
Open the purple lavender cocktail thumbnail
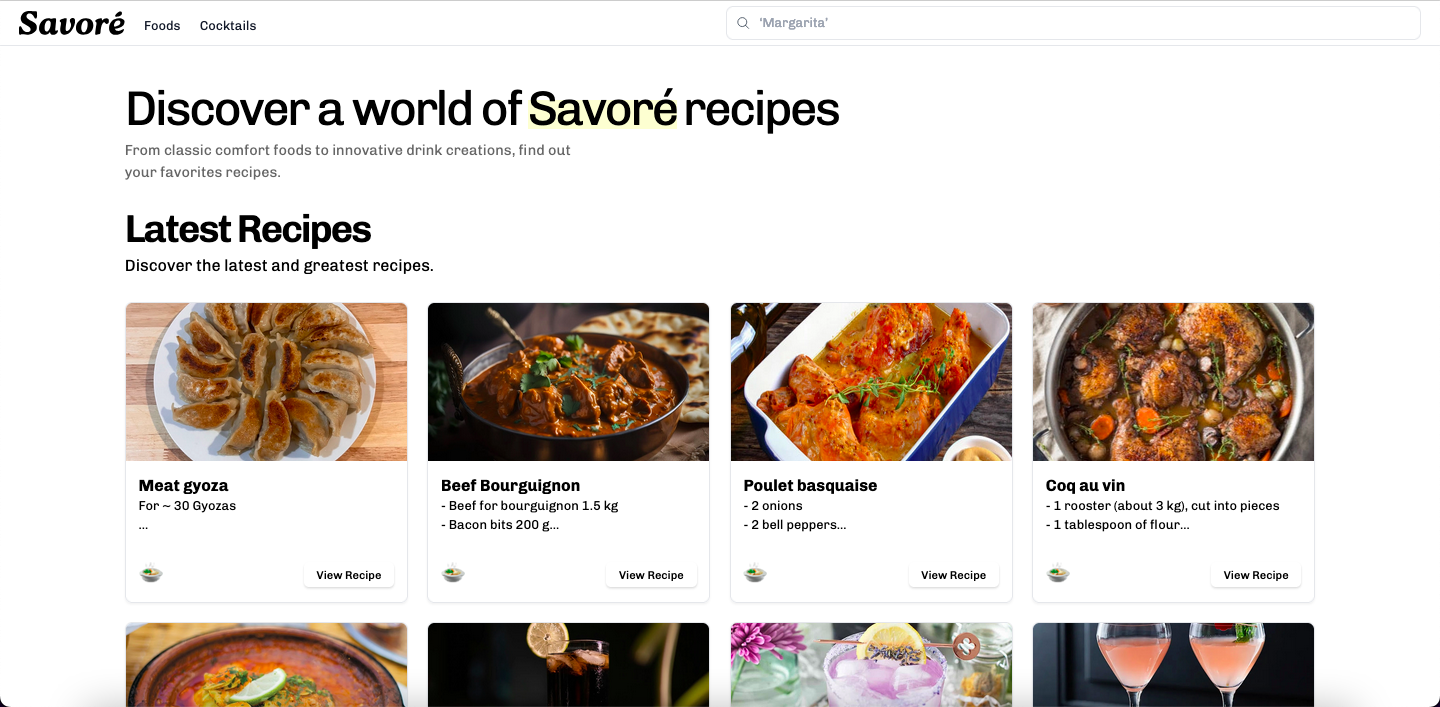click(871, 664)
